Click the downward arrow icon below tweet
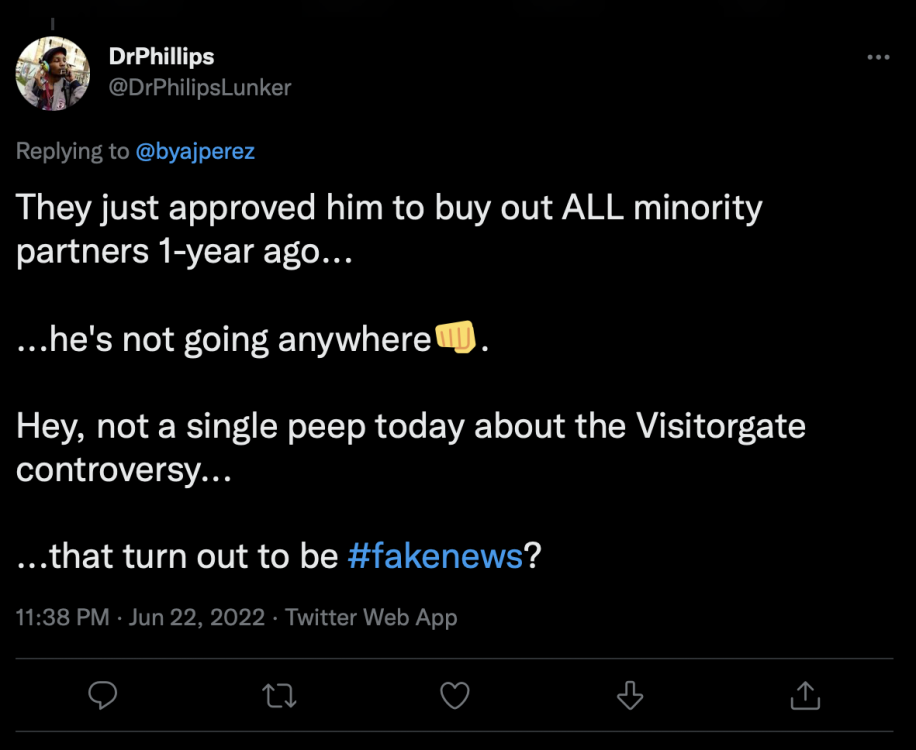Screen dimensions: 916x750 [x=630, y=695]
